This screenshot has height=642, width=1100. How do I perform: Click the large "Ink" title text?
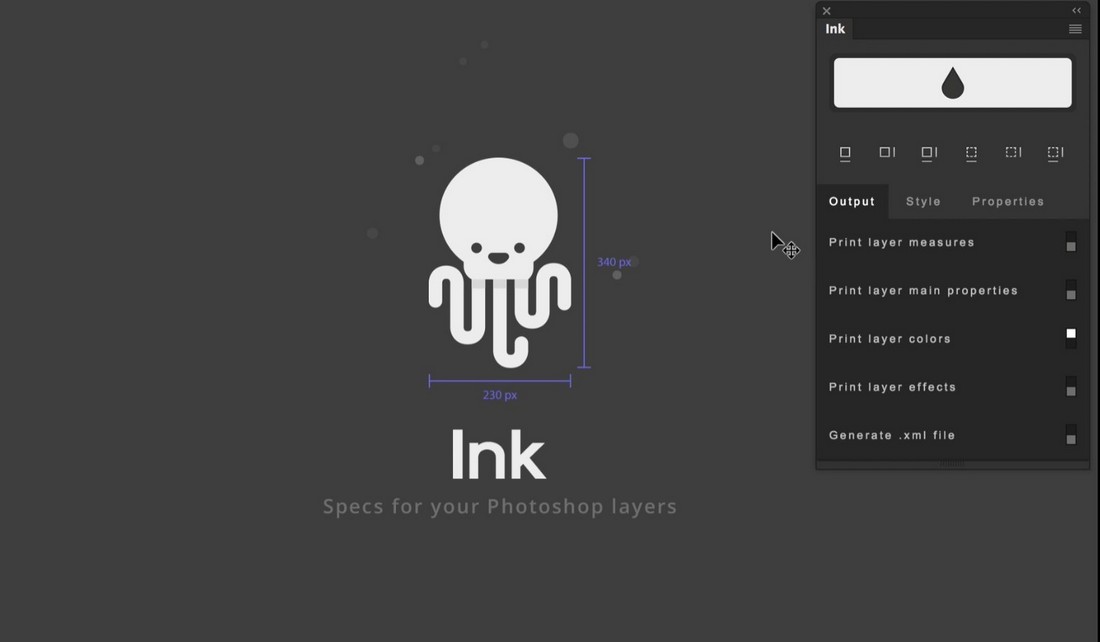[498, 455]
